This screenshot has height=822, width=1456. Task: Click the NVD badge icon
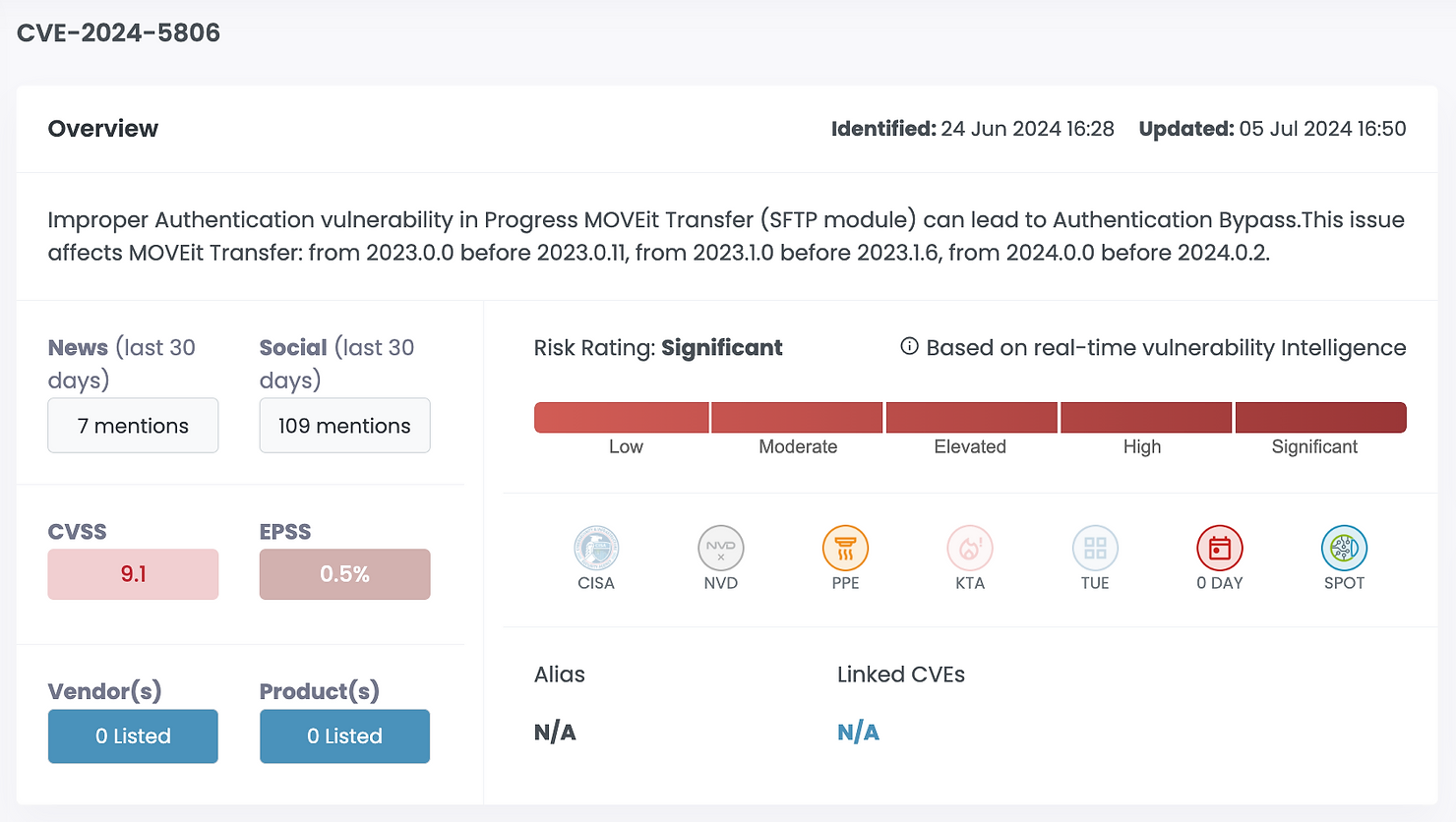pos(720,549)
